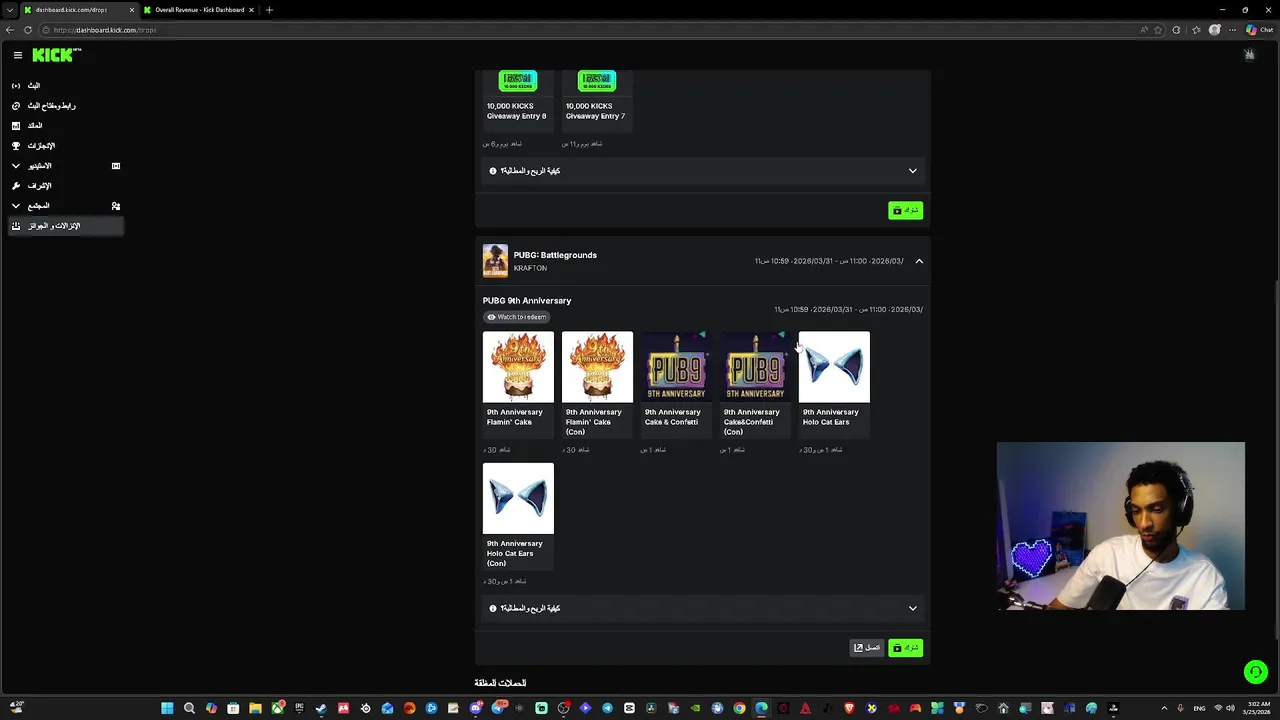Add this page to favorites star
Screen dimensions: 1280x720
(x=1158, y=30)
